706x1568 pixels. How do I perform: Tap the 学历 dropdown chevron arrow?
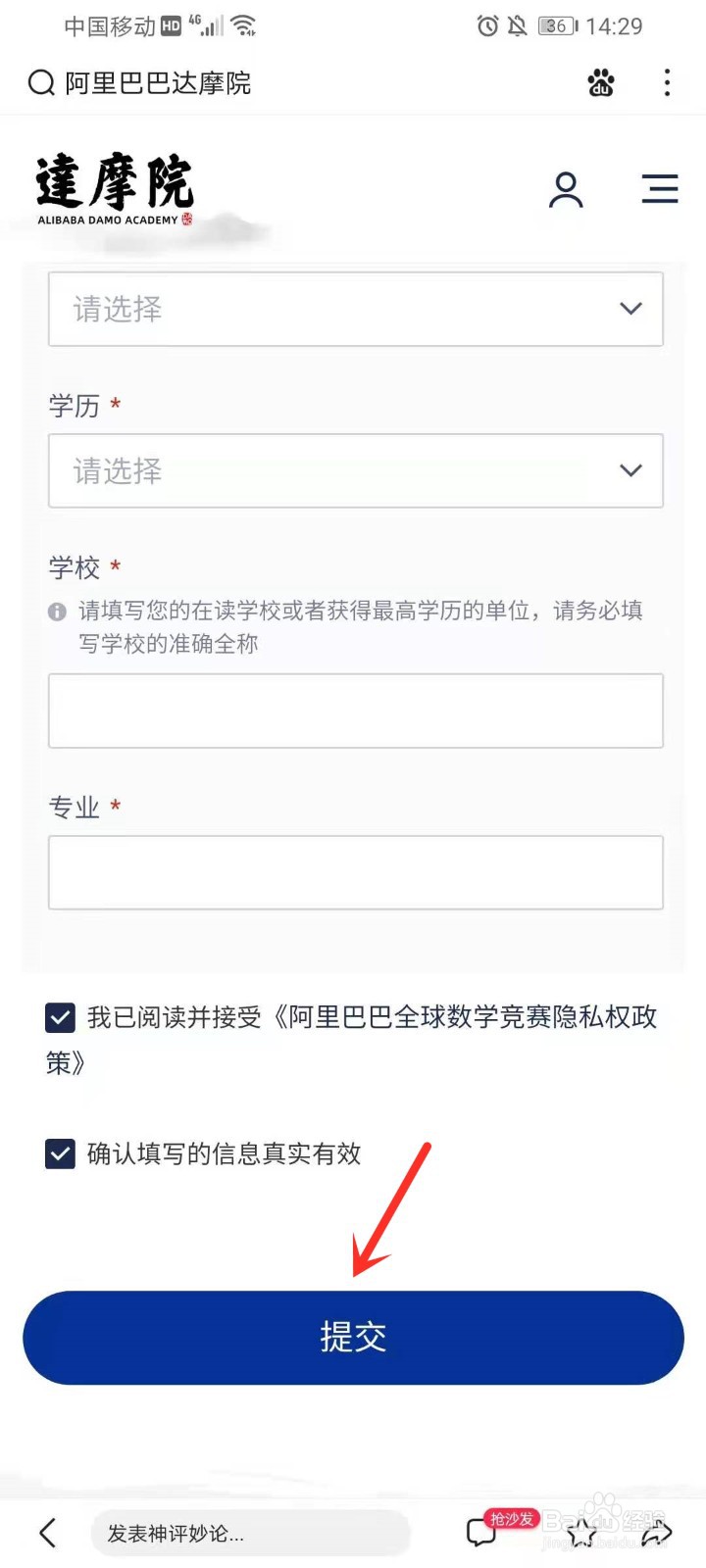[x=630, y=470]
